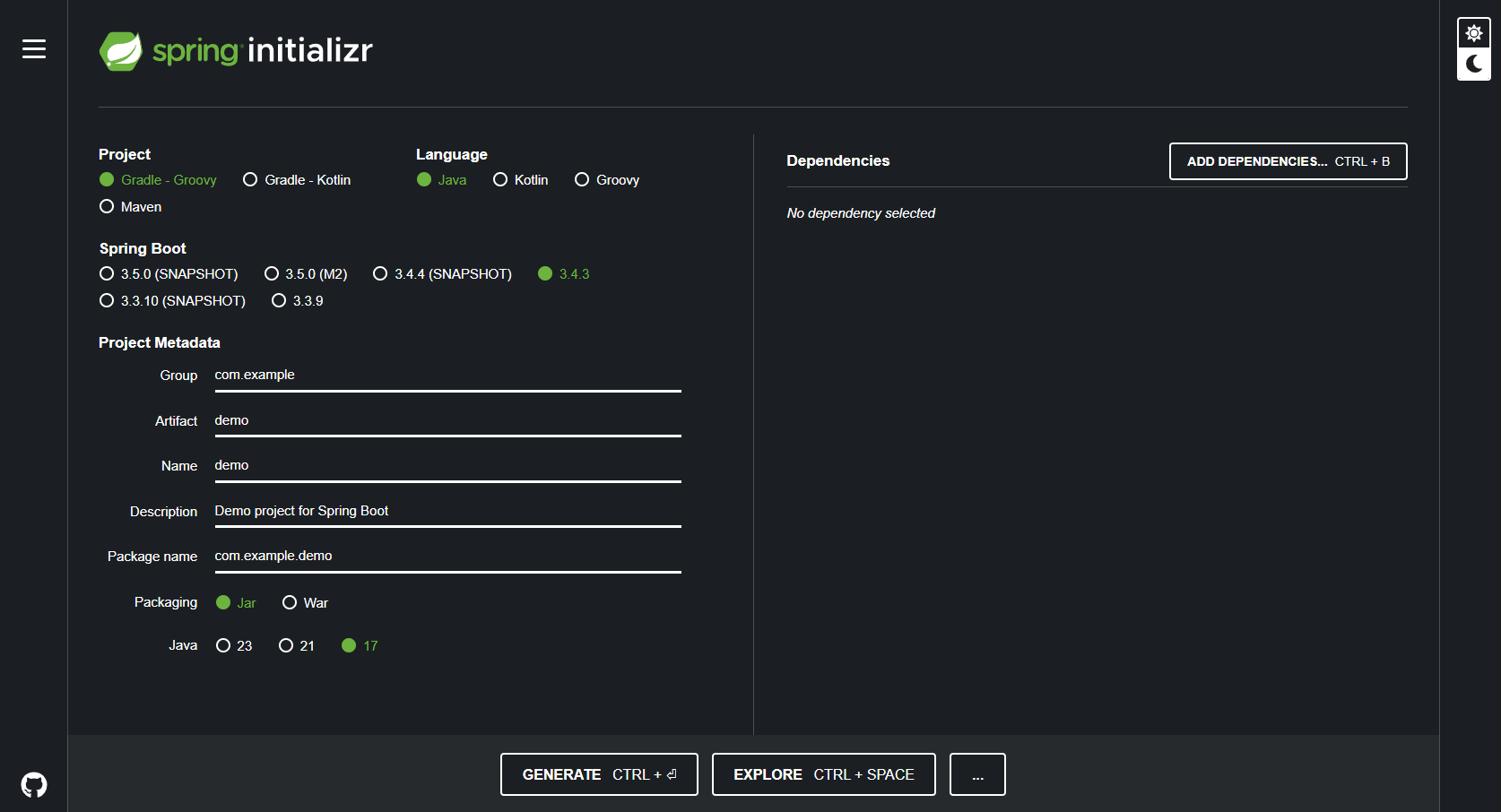Screen dimensions: 1501x812
Task: Click the Project Metadata heading
Action: [160, 342]
